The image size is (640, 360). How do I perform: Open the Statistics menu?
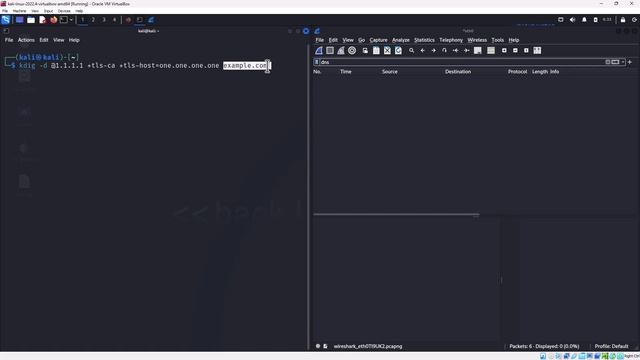pyautogui.click(x=424, y=40)
